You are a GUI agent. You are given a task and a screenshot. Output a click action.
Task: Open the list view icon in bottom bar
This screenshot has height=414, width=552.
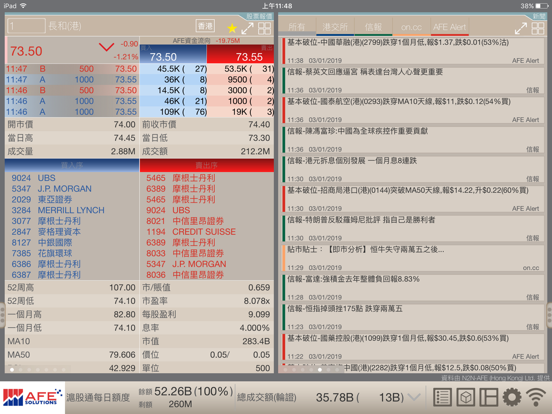click(442, 397)
